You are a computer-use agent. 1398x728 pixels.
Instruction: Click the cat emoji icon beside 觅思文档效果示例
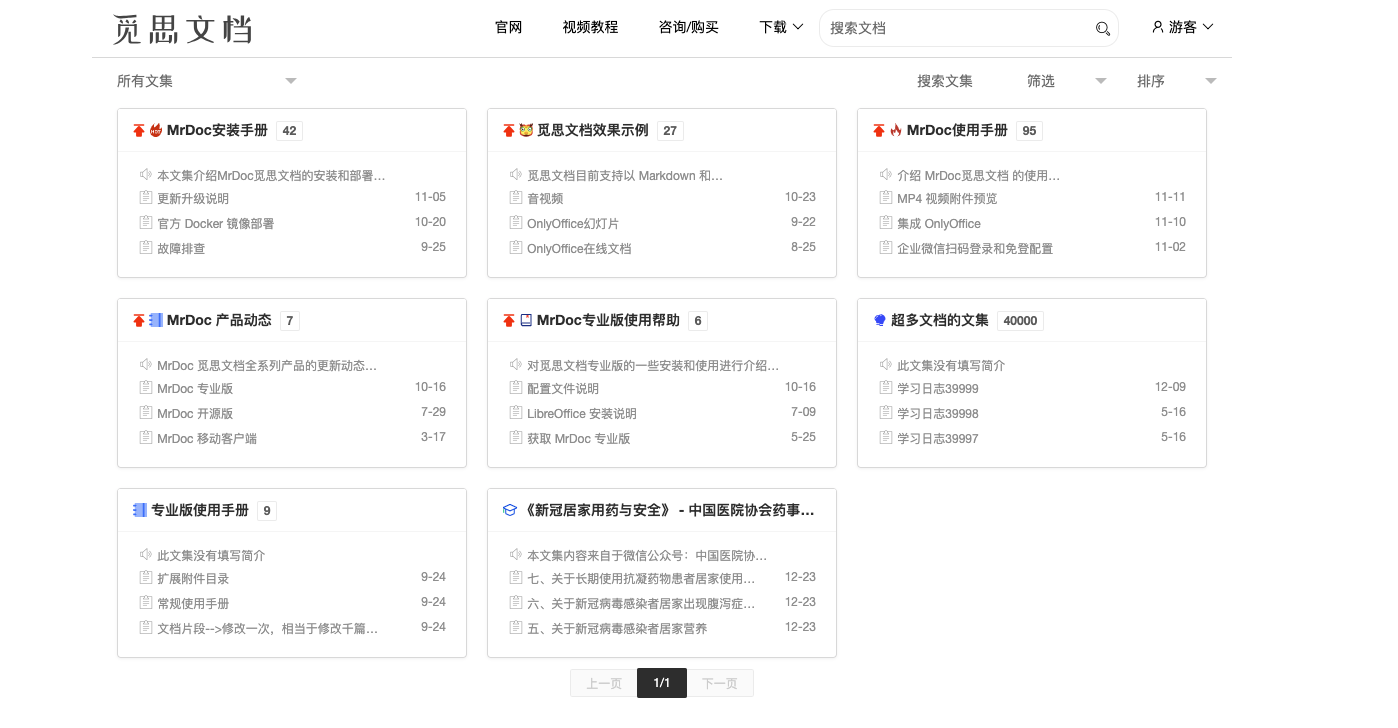pyautogui.click(x=526, y=130)
